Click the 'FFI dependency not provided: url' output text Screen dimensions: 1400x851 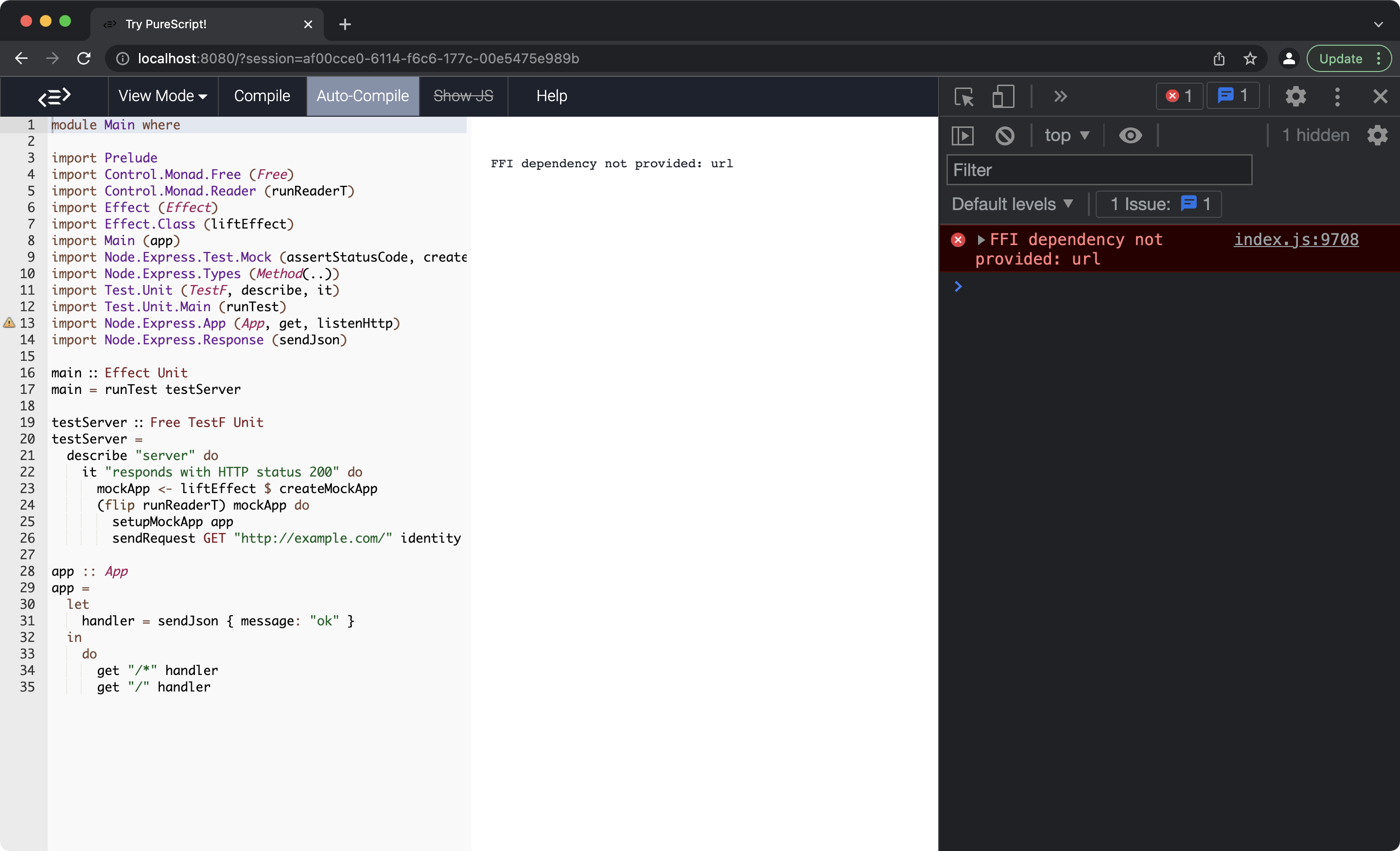point(612,164)
